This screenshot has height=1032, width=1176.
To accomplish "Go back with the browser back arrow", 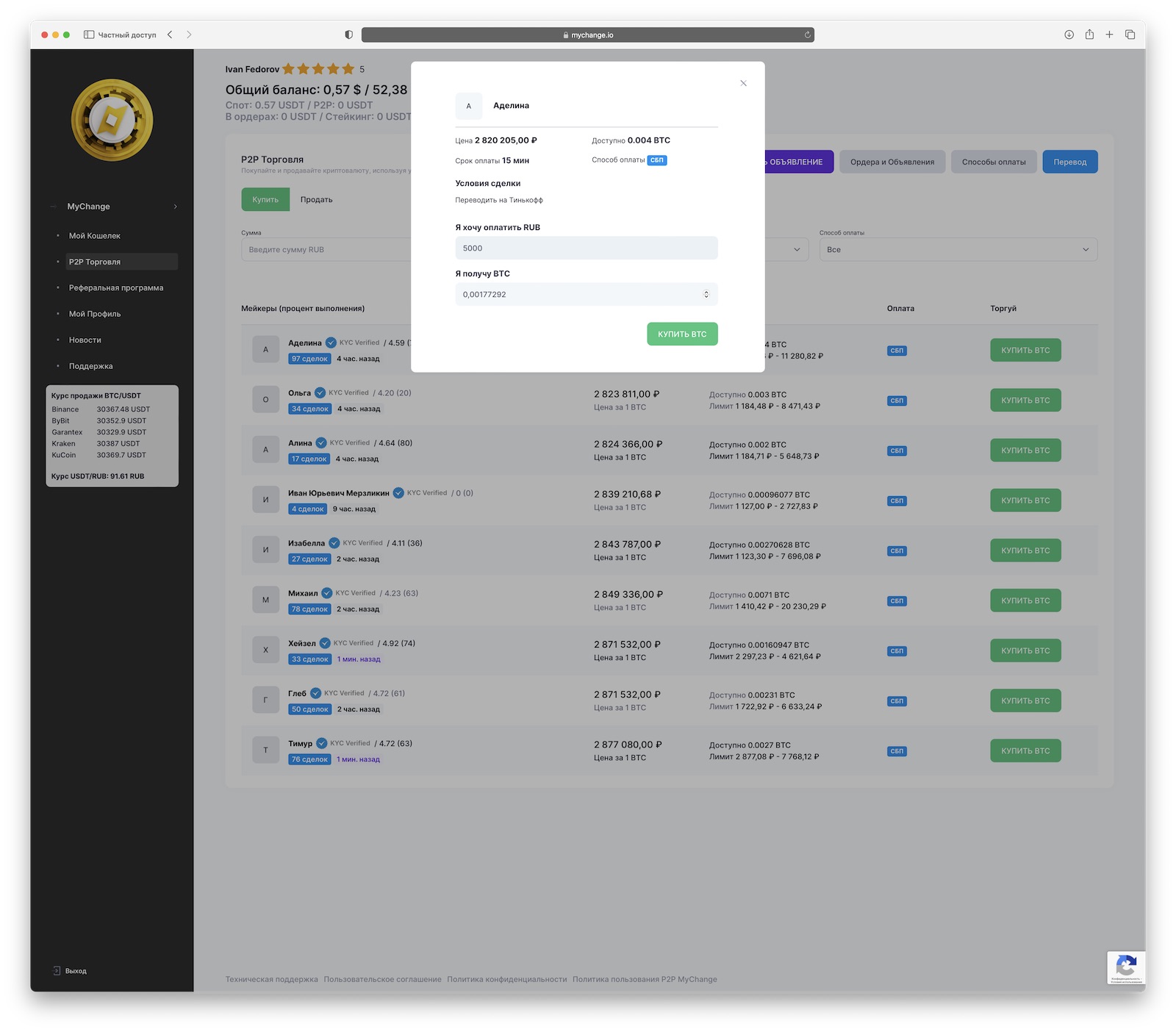I will pos(170,35).
